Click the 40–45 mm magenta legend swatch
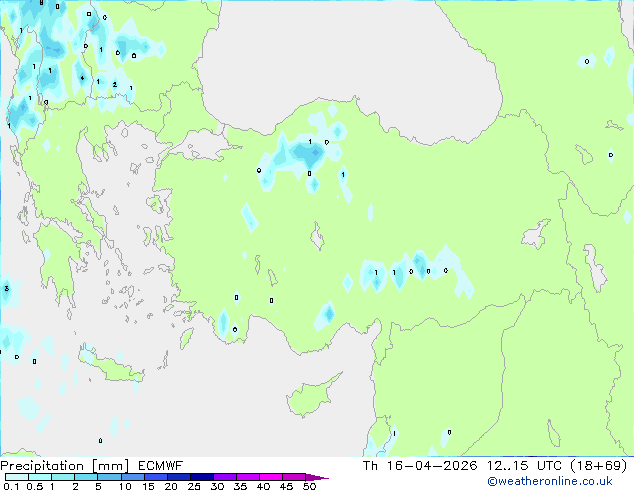The height and width of the screenshot is (490, 634). [271, 477]
